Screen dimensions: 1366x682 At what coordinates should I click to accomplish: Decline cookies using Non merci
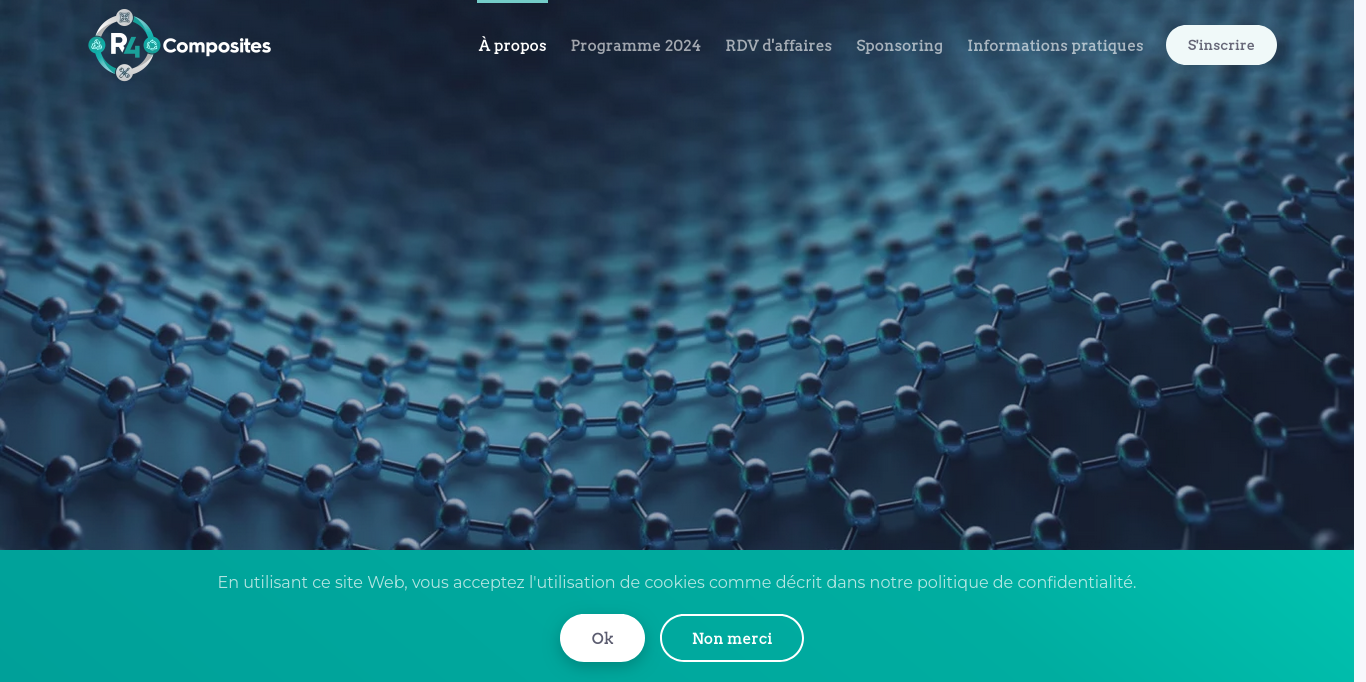pos(731,638)
